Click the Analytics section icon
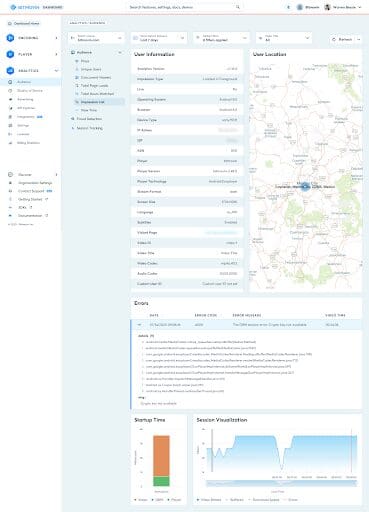The height and width of the screenshot is (512, 369). (10, 71)
